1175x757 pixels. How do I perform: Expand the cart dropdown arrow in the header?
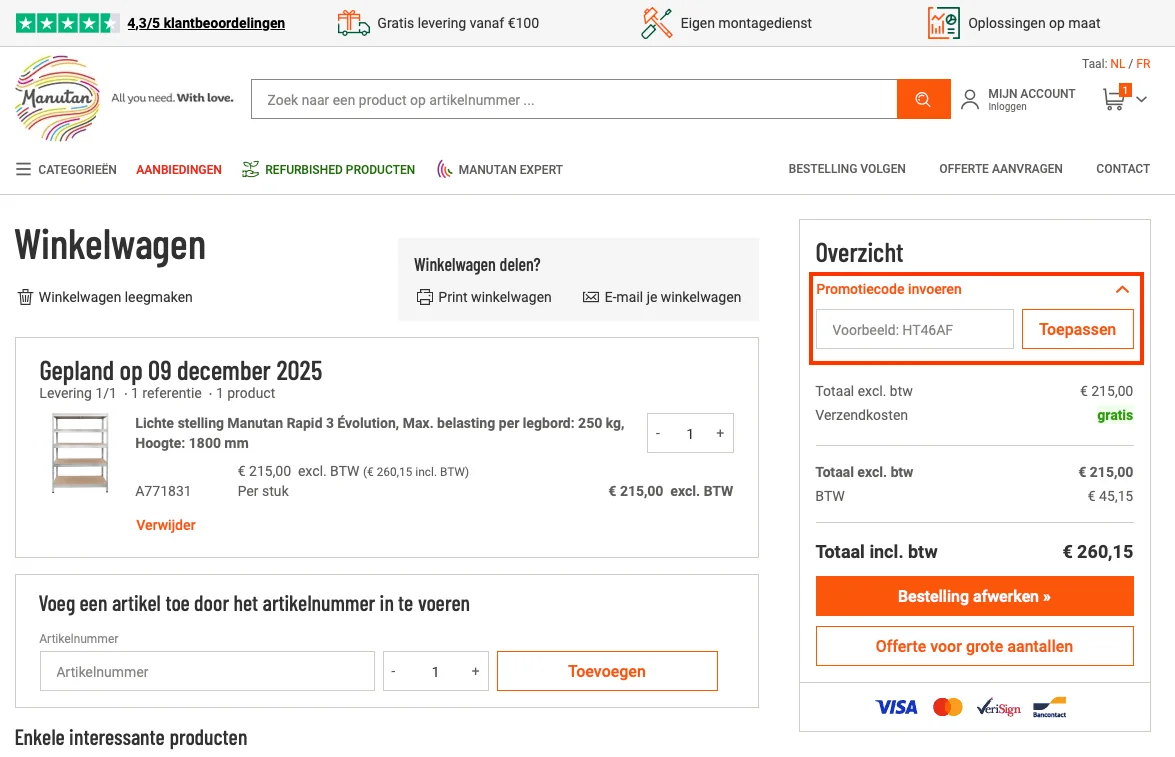tap(1140, 102)
